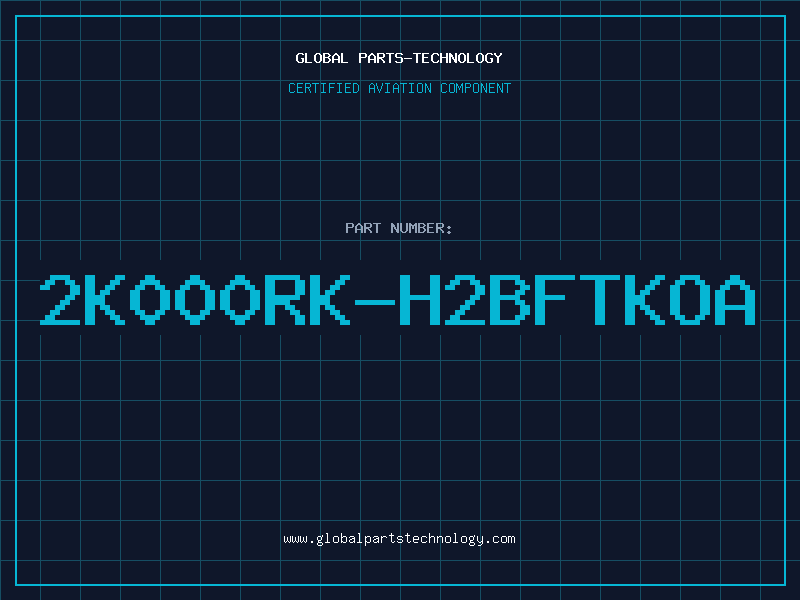The image size is (800, 600).
Task: Click the word COMPONENT in the subtitle
Action: [x=475, y=88]
